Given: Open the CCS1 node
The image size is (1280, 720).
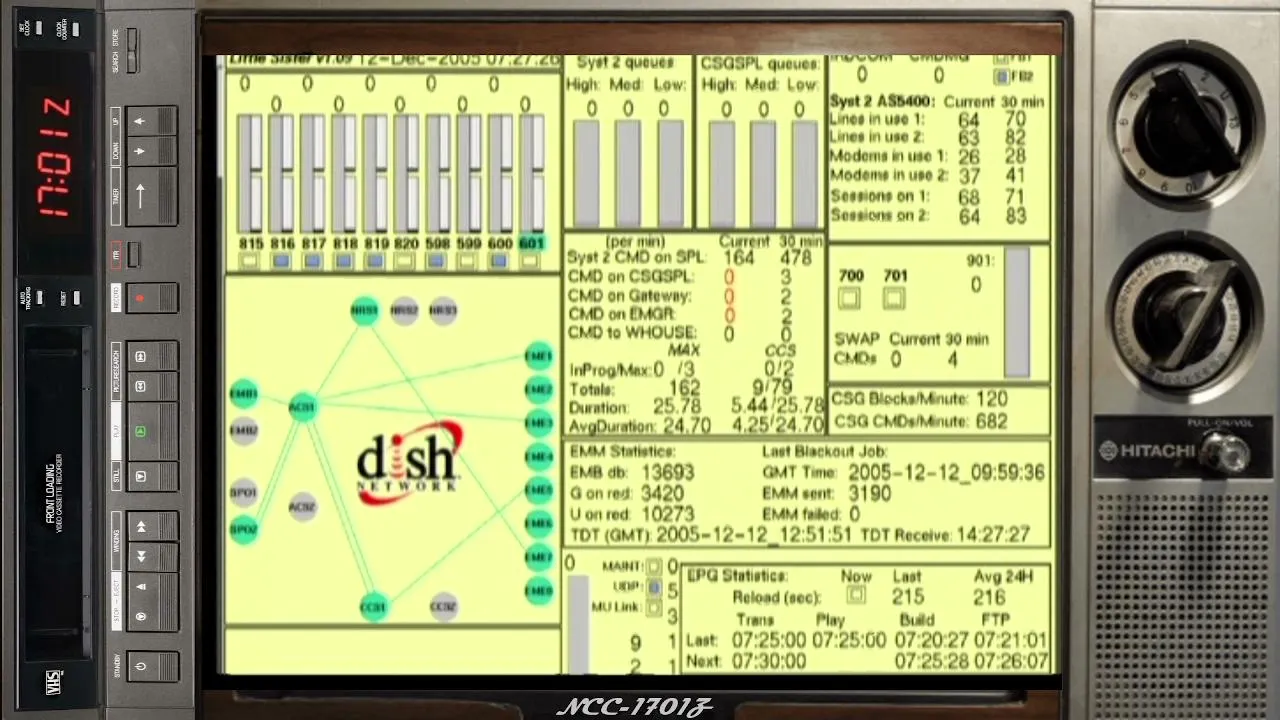Looking at the screenshot, I should 373,607.
